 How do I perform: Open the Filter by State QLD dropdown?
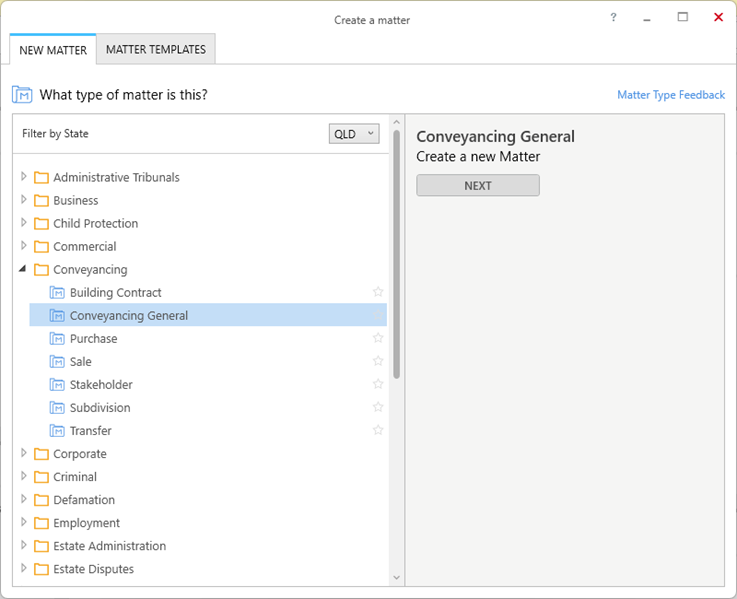click(354, 134)
